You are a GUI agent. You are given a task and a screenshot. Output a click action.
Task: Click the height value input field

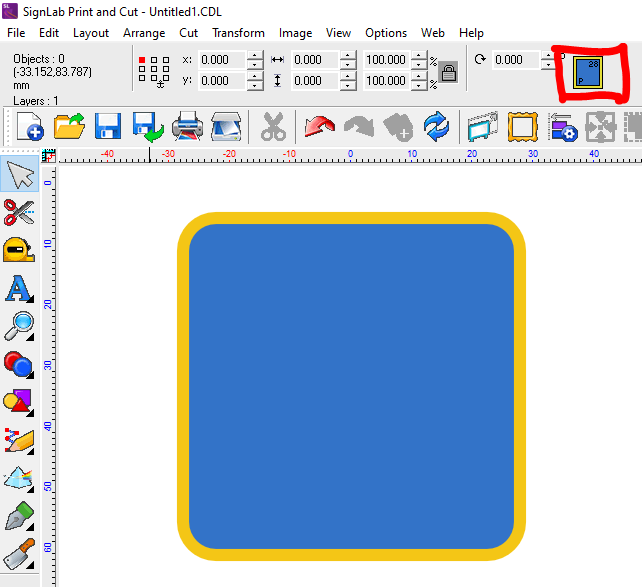pos(315,81)
